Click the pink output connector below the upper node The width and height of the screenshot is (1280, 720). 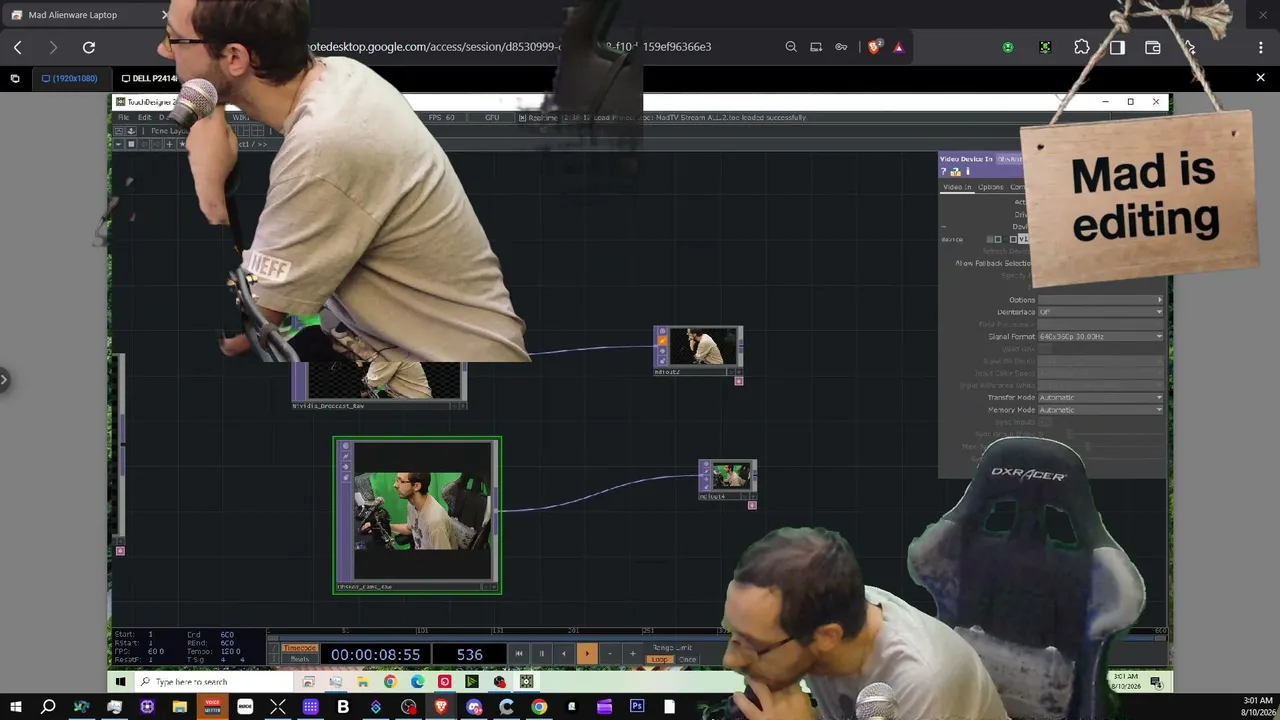pyautogui.click(x=739, y=381)
